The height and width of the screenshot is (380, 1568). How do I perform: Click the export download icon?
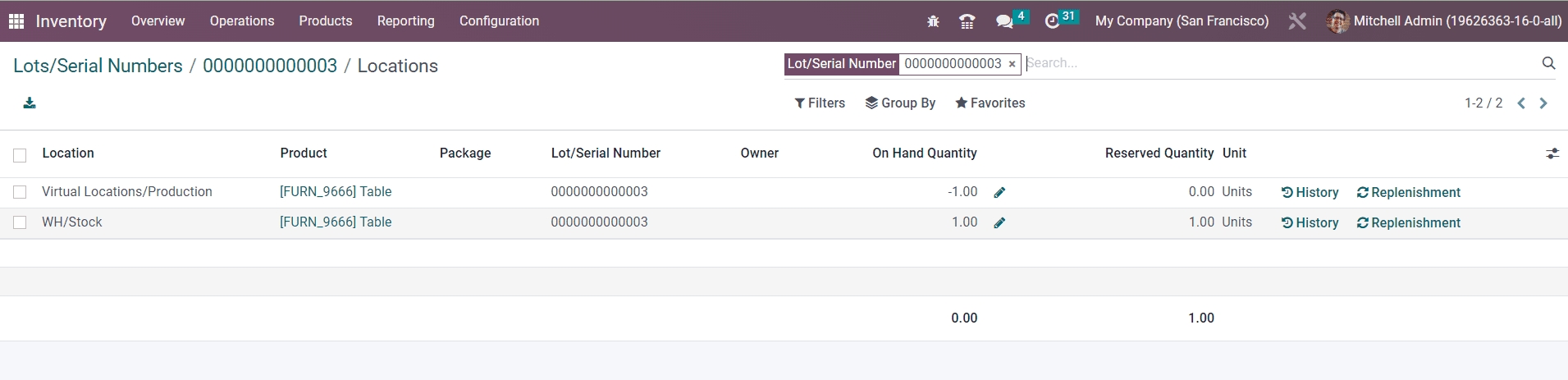click(x=30, y=103)
